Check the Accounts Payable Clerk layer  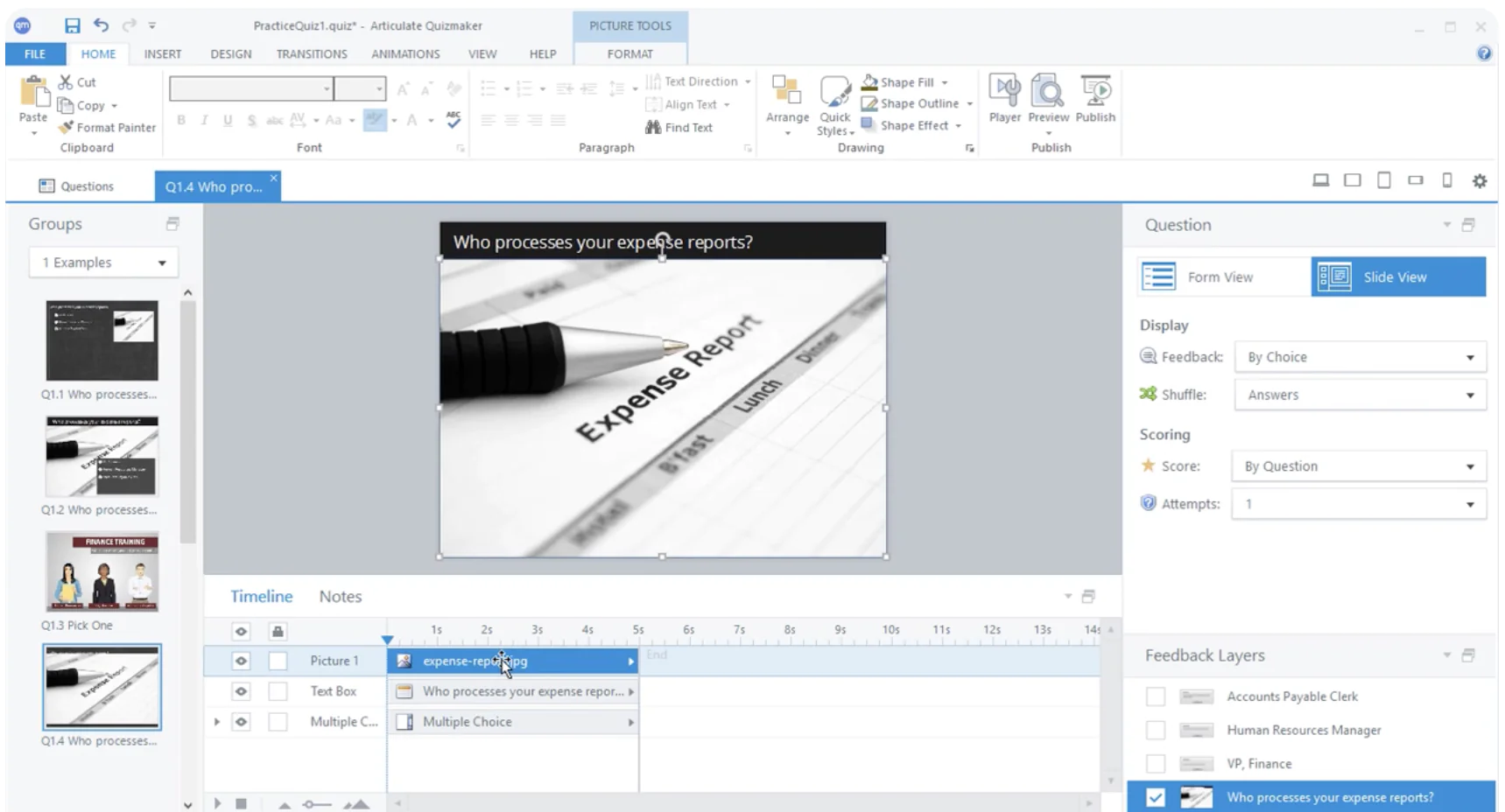1156,696
